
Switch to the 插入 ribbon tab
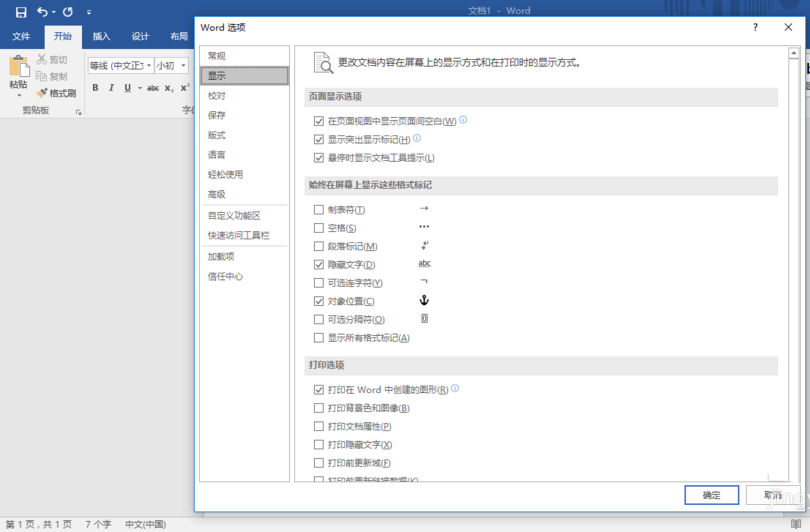coord(101,36)
